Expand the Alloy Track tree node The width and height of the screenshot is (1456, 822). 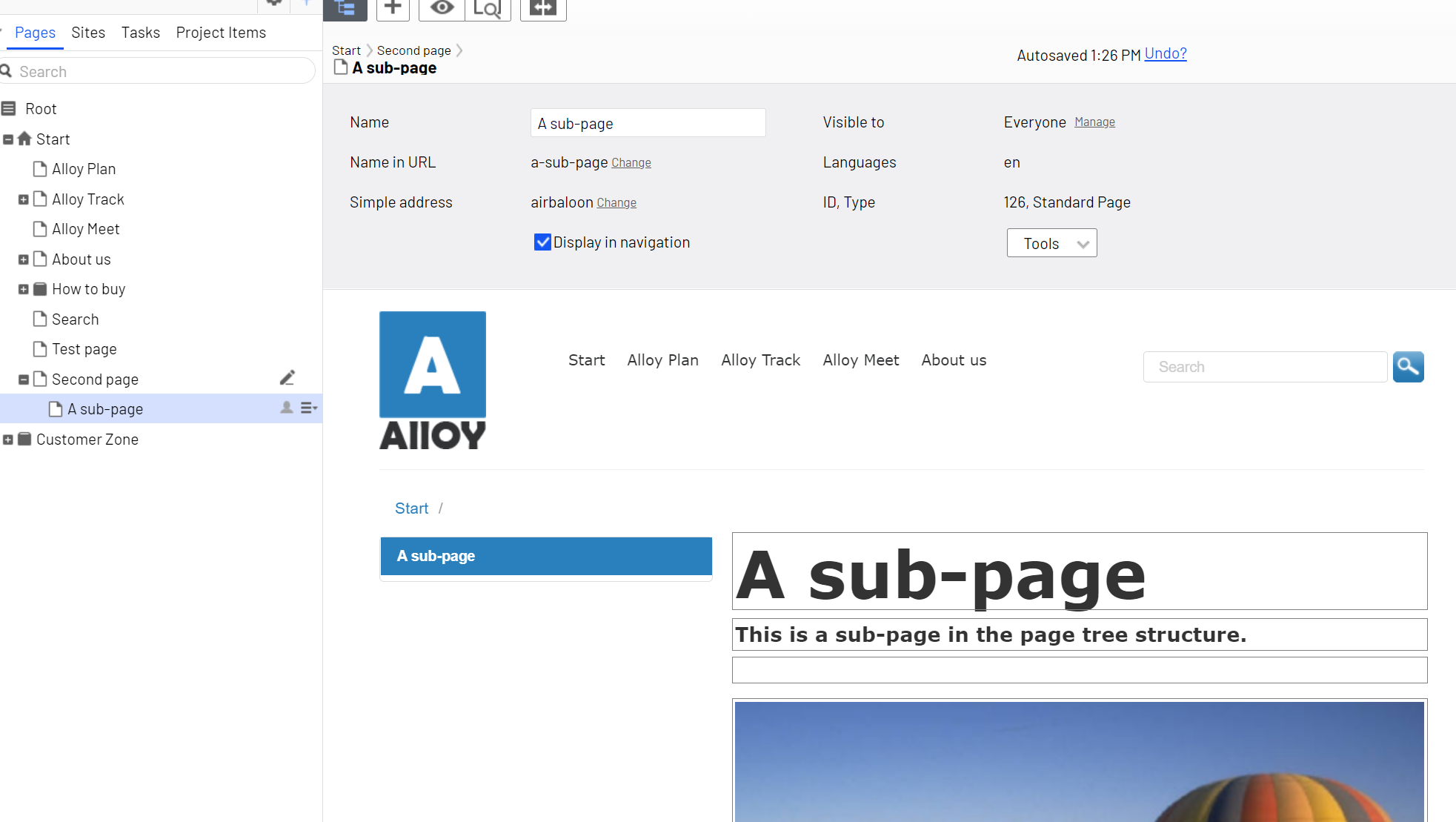tap(24, 199)
